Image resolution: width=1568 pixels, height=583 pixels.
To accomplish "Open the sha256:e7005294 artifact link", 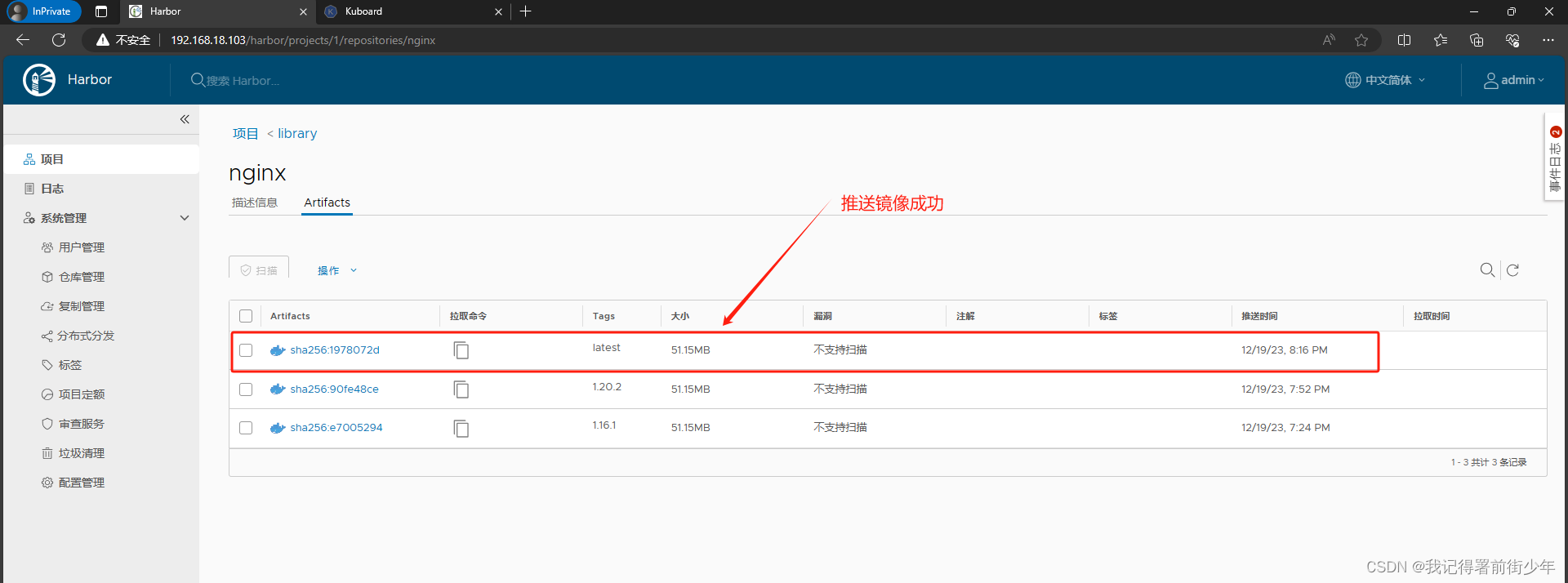I will tap(336, 428).
